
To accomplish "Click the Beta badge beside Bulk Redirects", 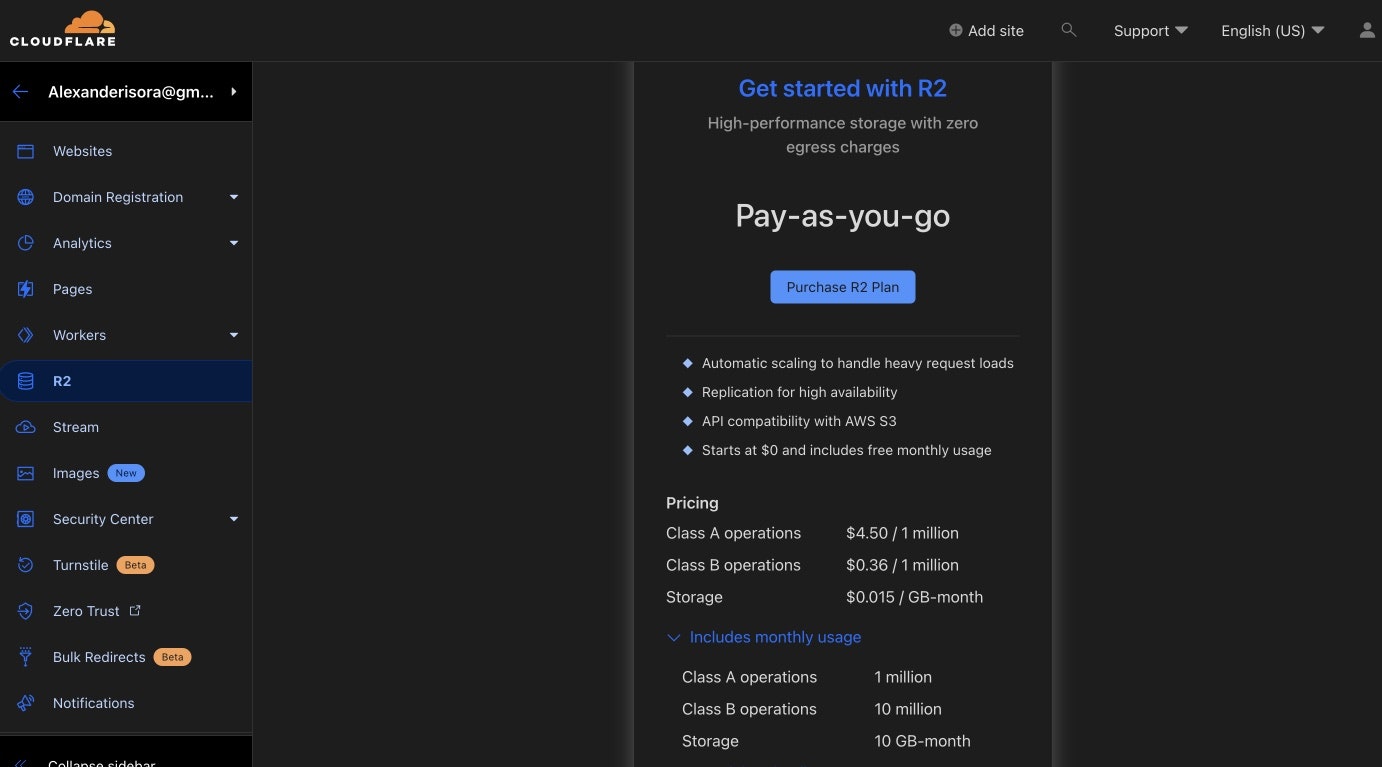I will click(x=172, y=657).
